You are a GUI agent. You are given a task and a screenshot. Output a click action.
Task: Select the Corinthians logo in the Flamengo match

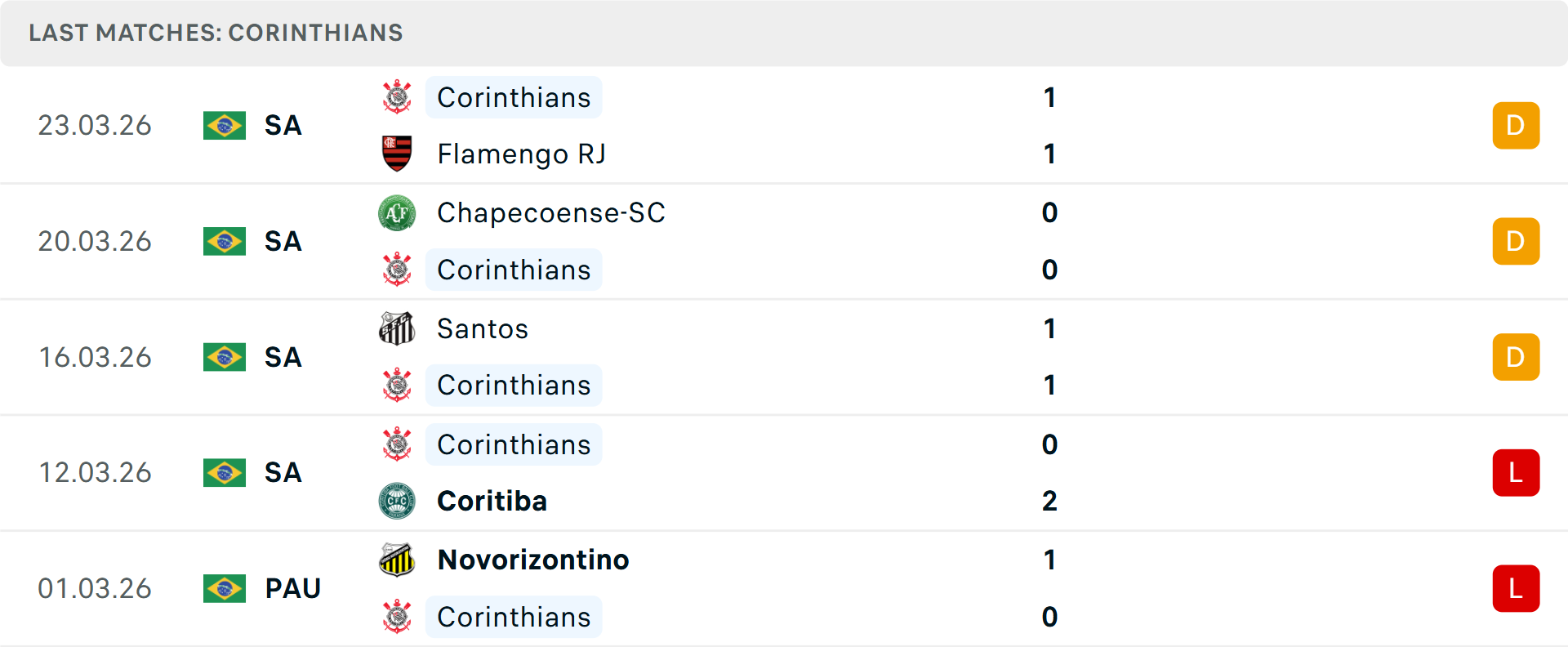click(x=397, y=97)
